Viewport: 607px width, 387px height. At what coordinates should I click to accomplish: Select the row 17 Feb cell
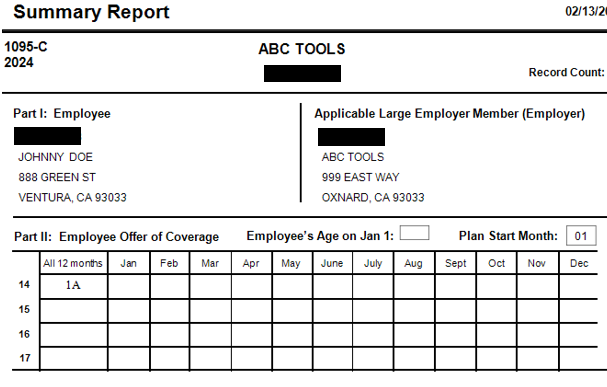pyautogui.click(x=170, y=359)
